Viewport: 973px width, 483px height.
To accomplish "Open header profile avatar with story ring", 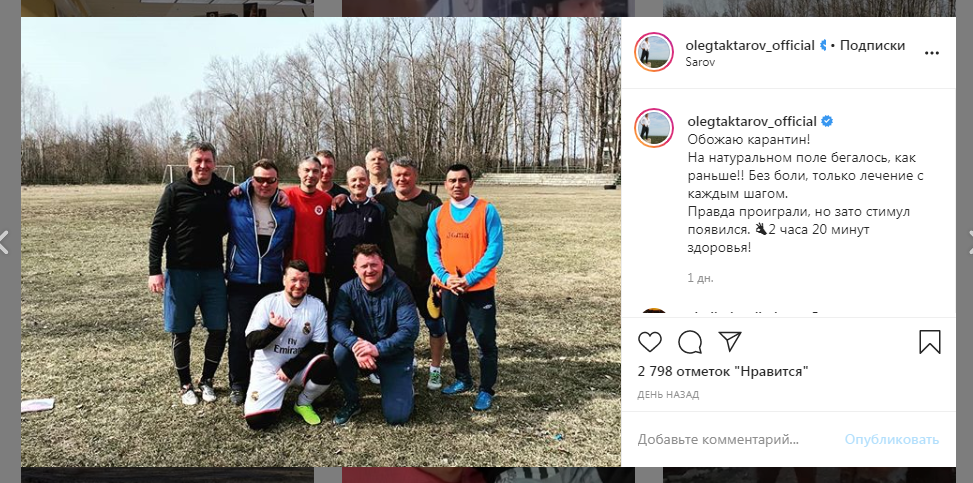I will (654, 52).
